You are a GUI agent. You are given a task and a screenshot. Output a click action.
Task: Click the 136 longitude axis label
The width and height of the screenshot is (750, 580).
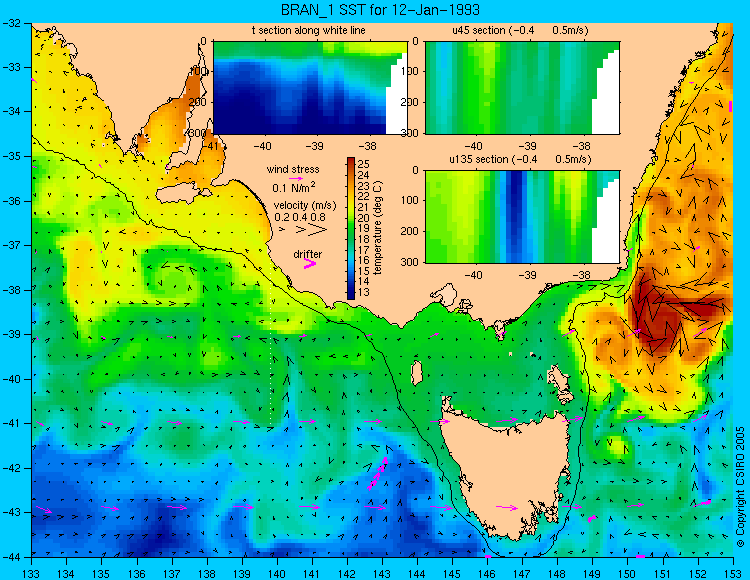137,573
